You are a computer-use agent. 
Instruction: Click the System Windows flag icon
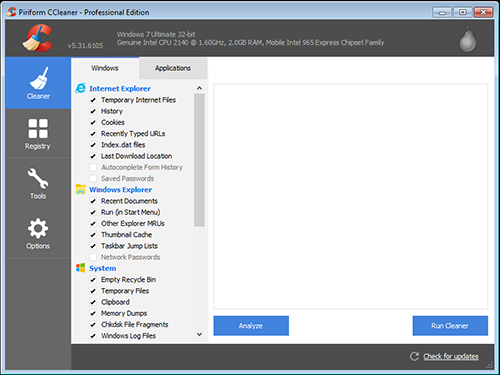click(80, 268)
